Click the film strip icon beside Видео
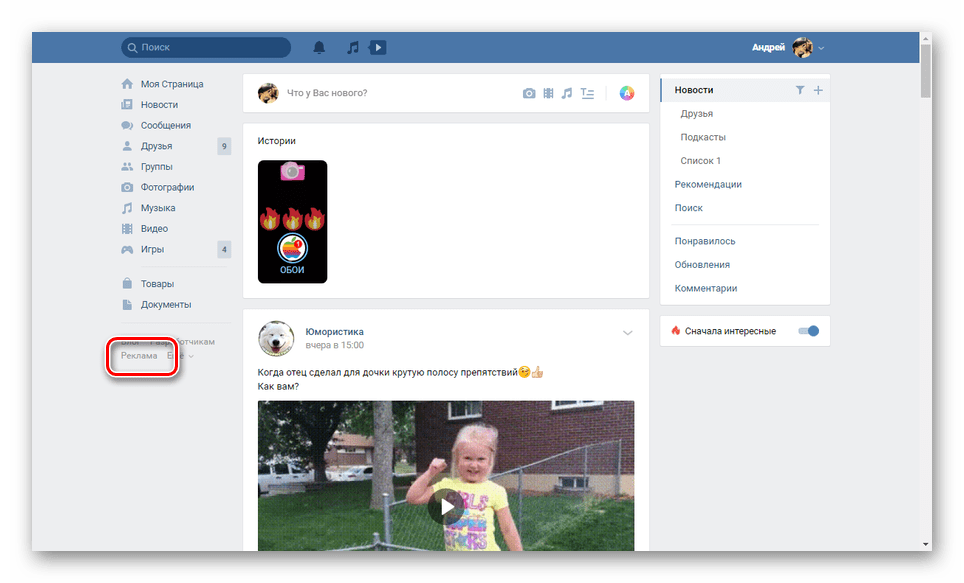The width and height of the screenshot is (964, 583). (127, 229)
